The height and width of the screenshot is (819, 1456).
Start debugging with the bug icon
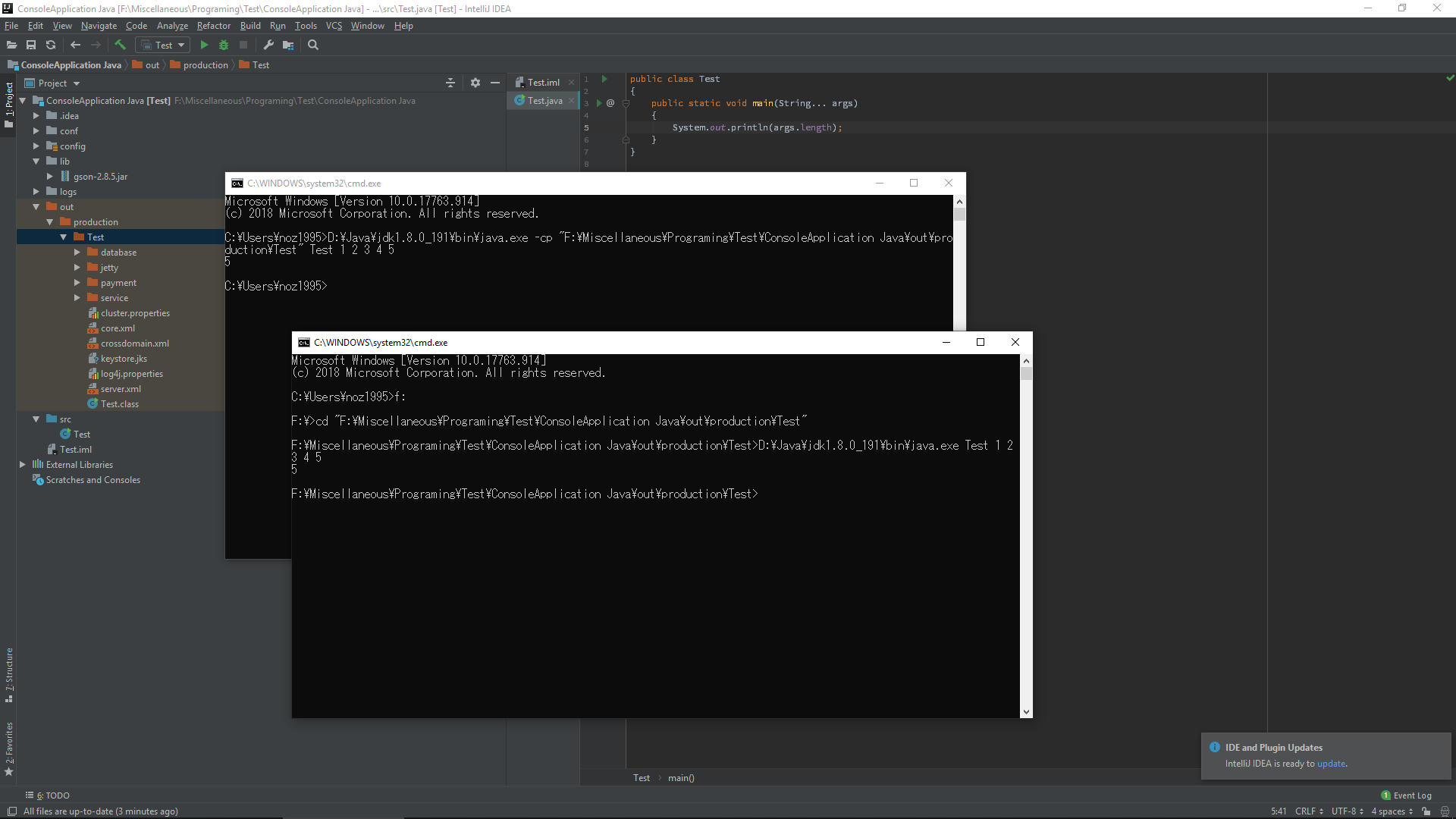point(224,45)
